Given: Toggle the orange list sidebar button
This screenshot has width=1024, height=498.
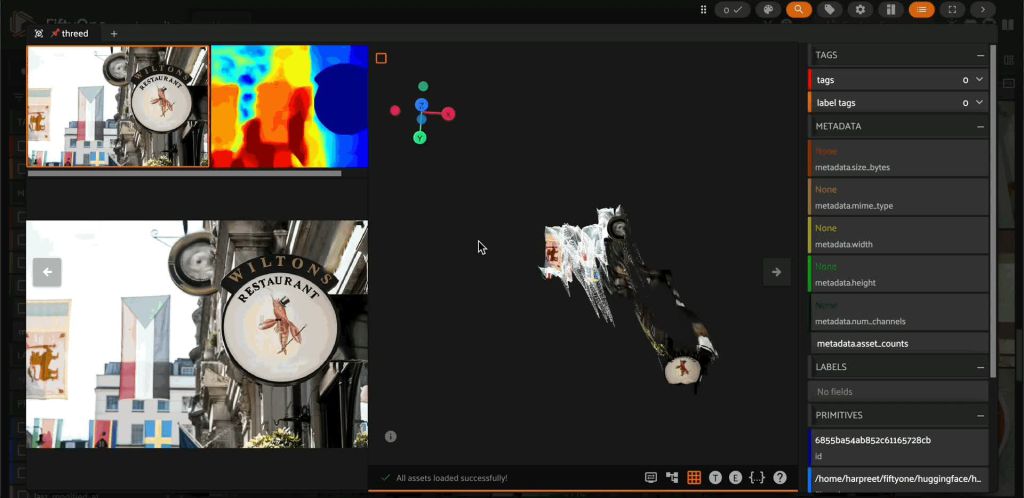Looking at the screenshot, I should 921,9.
